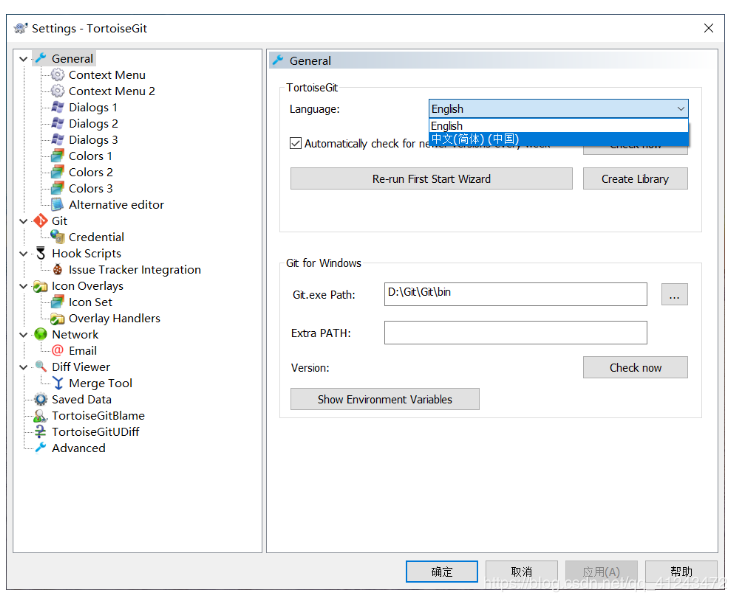Screen dimensions: 737x602
Task: Click the General wrench icon in the tree
Action: 41,58
